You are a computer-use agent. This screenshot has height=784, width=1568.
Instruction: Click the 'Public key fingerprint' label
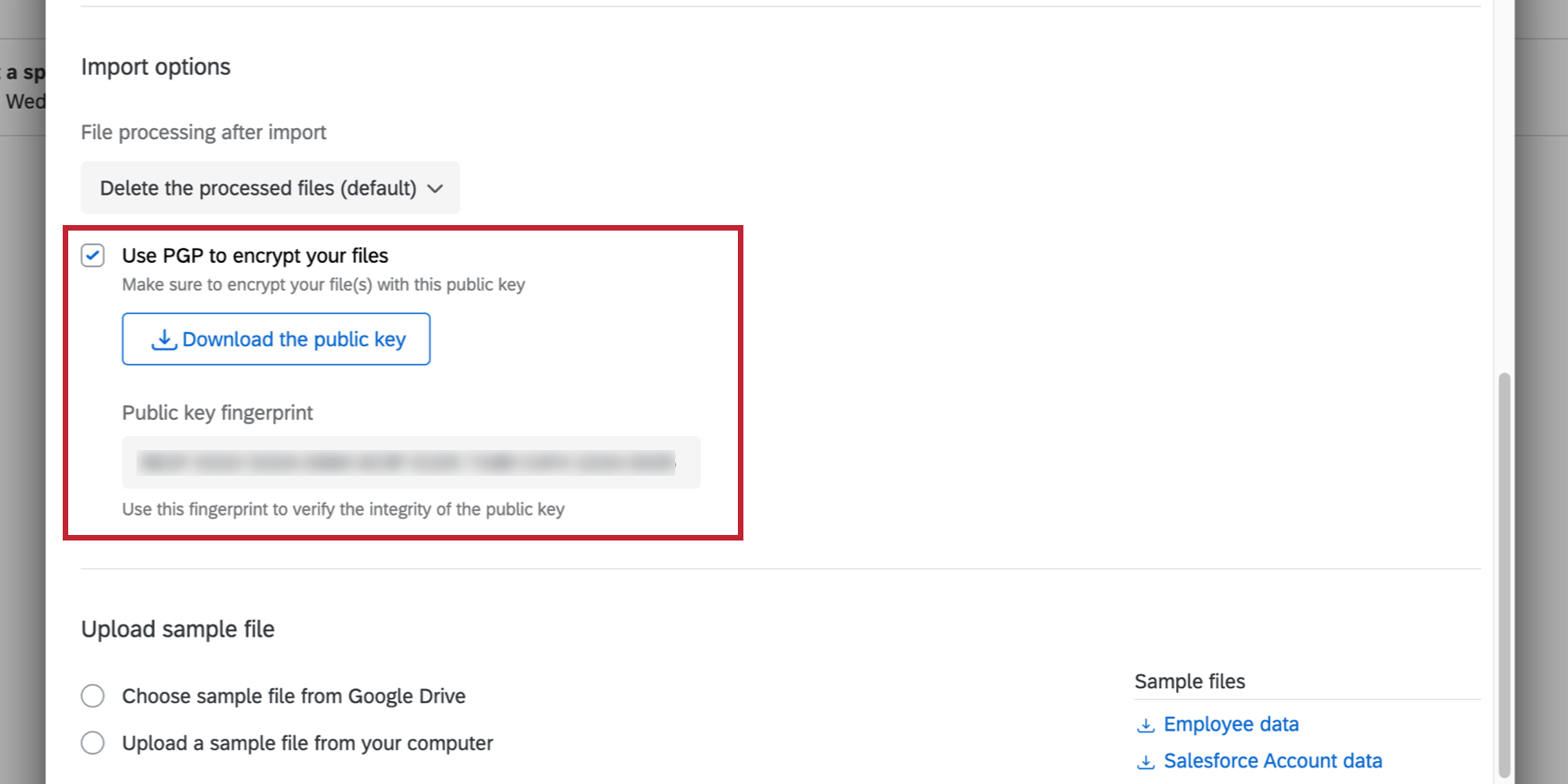pyautogui.click(x=218, y=412)
